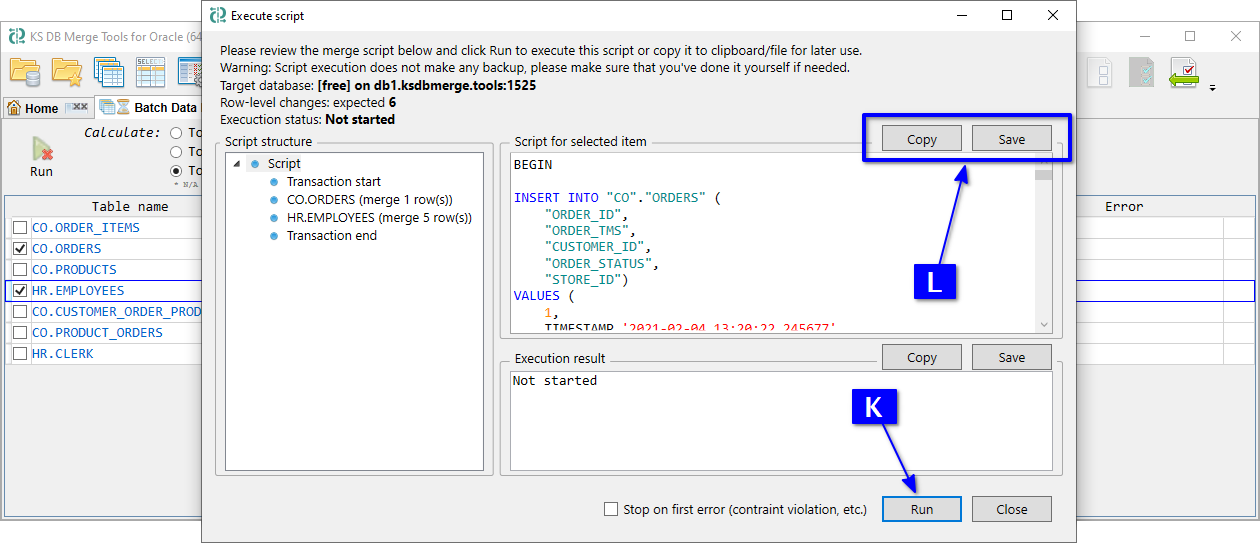Uncheck the CO.ORDERS table checkbox
Screen dimensions: 1260x543
(20, 249)
